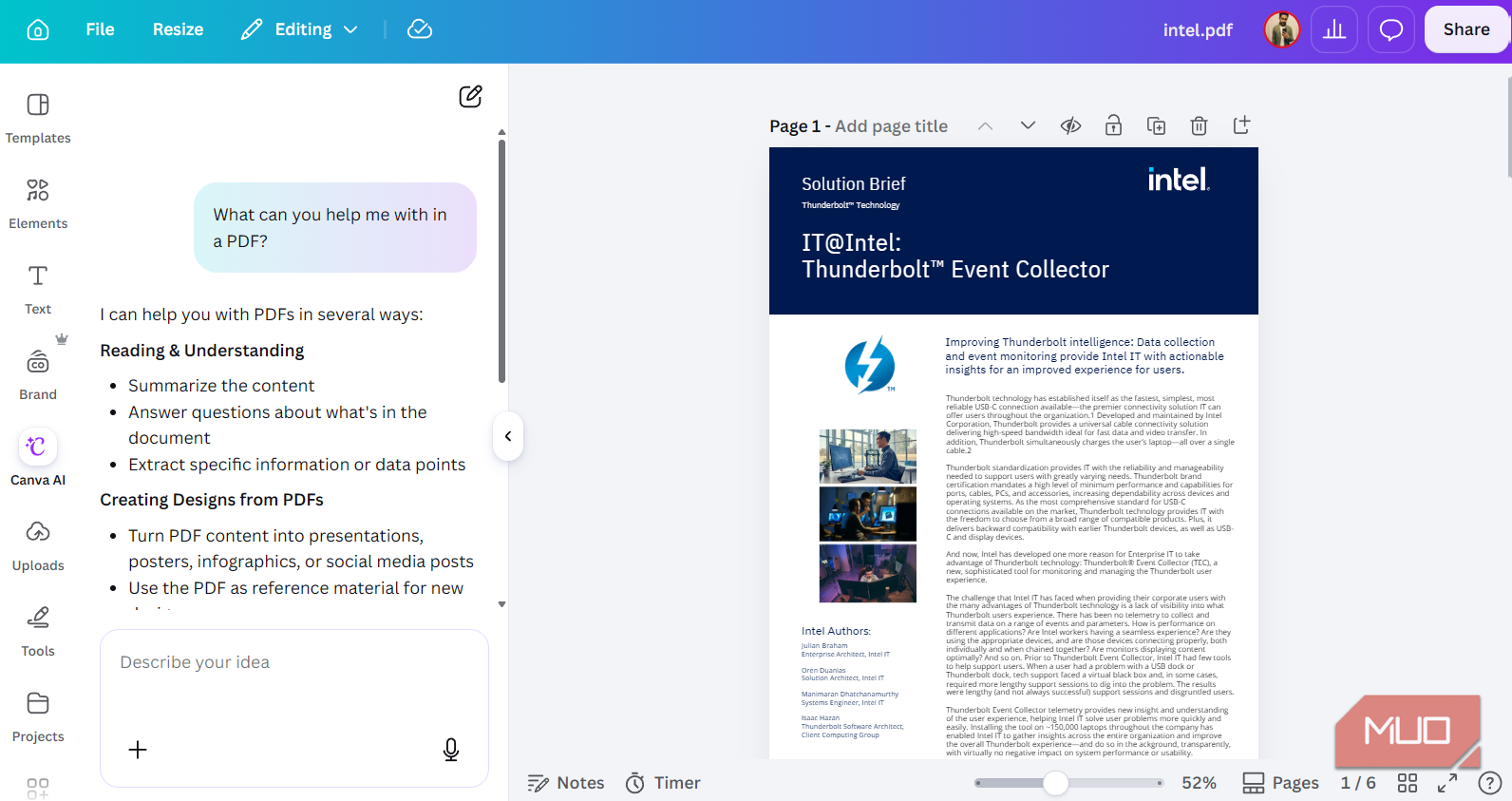Duplicate Page 1 with the copy icon

pyautogui.click(x=1156, y=125)
